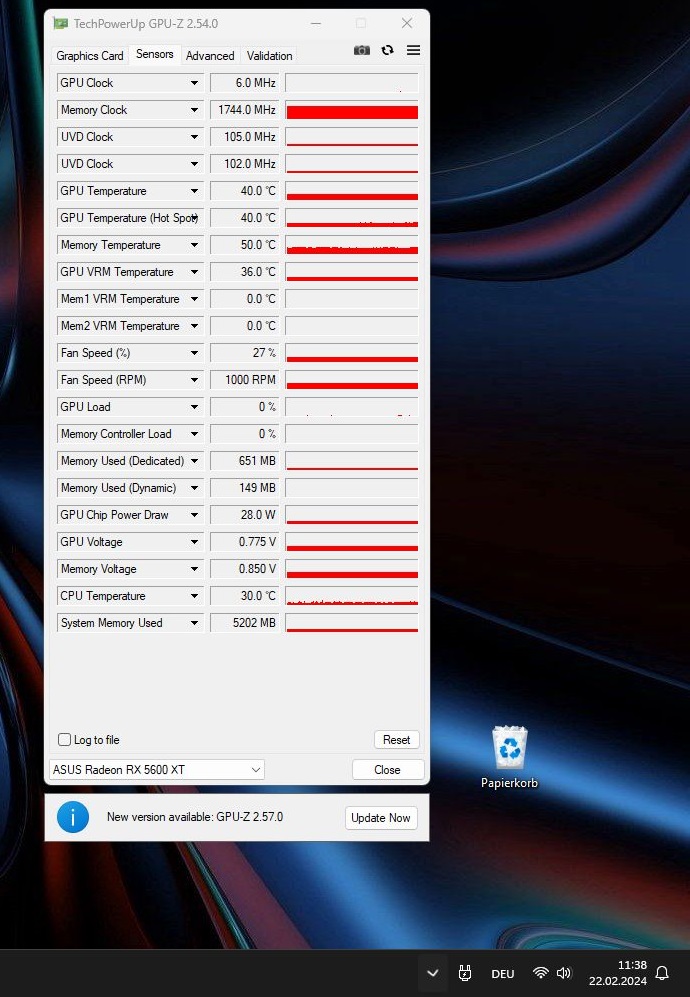Click the Fan Speed (RPM) history graph
Viewport: 690px width, 997px height.
coord(352,380)
